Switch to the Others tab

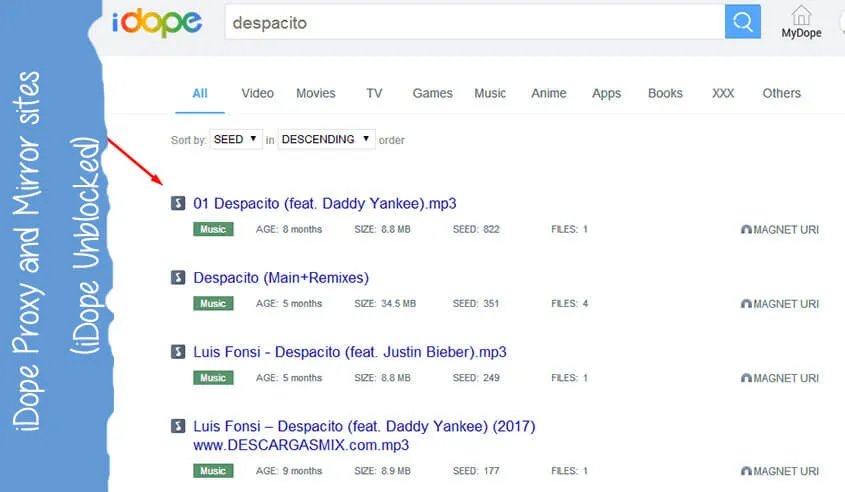point(781,93)
